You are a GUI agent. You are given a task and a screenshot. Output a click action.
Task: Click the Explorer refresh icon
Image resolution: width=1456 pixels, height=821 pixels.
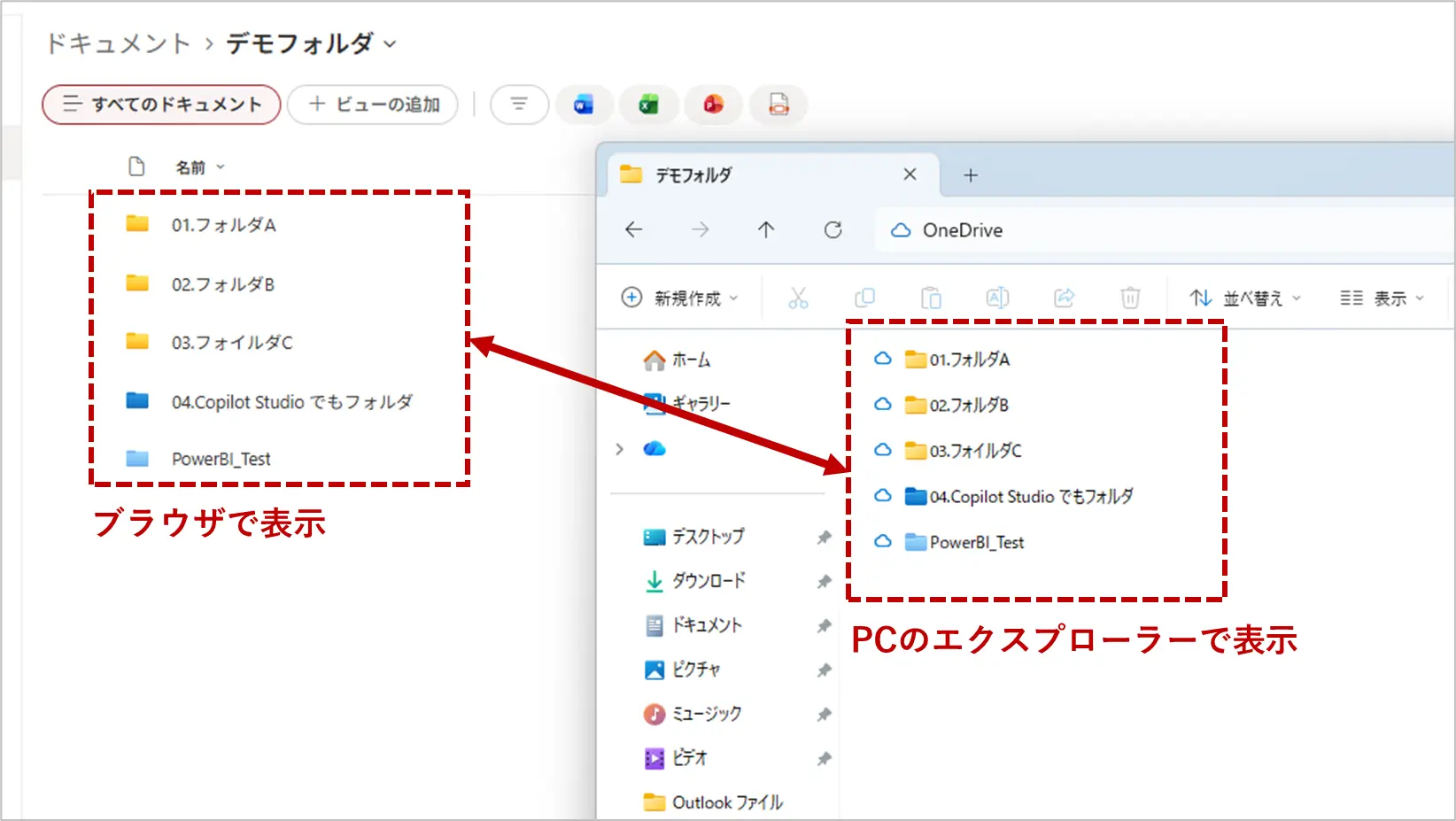coord(833,230)
